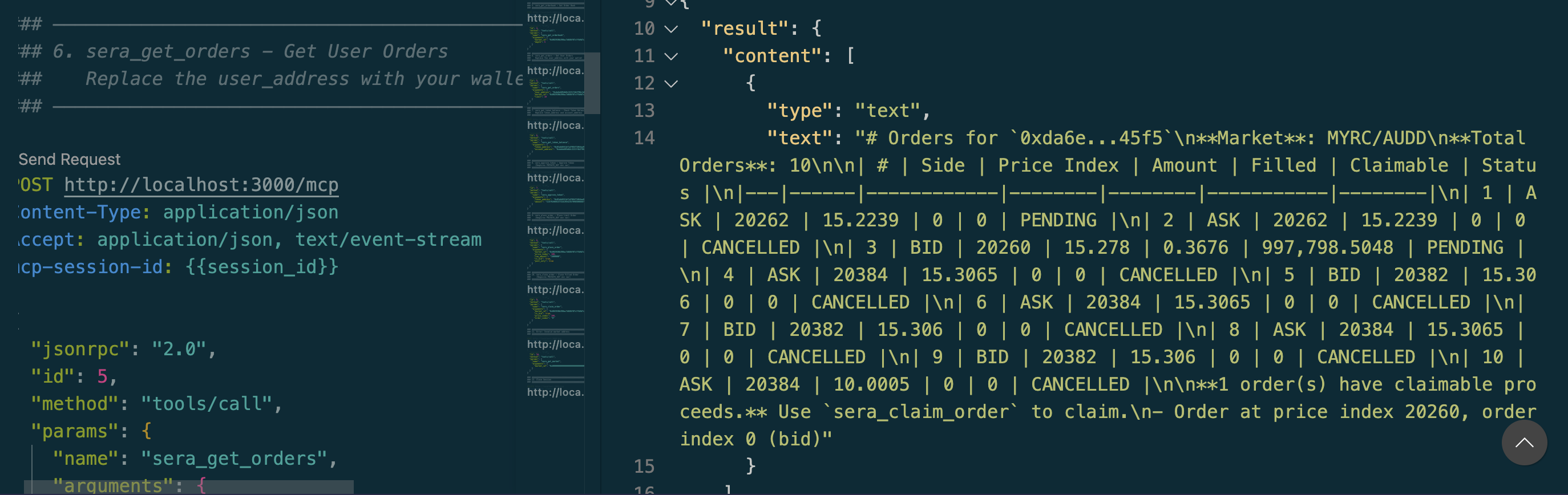
Task: Fold the object starting on line 12
Action: coord(671,83)
